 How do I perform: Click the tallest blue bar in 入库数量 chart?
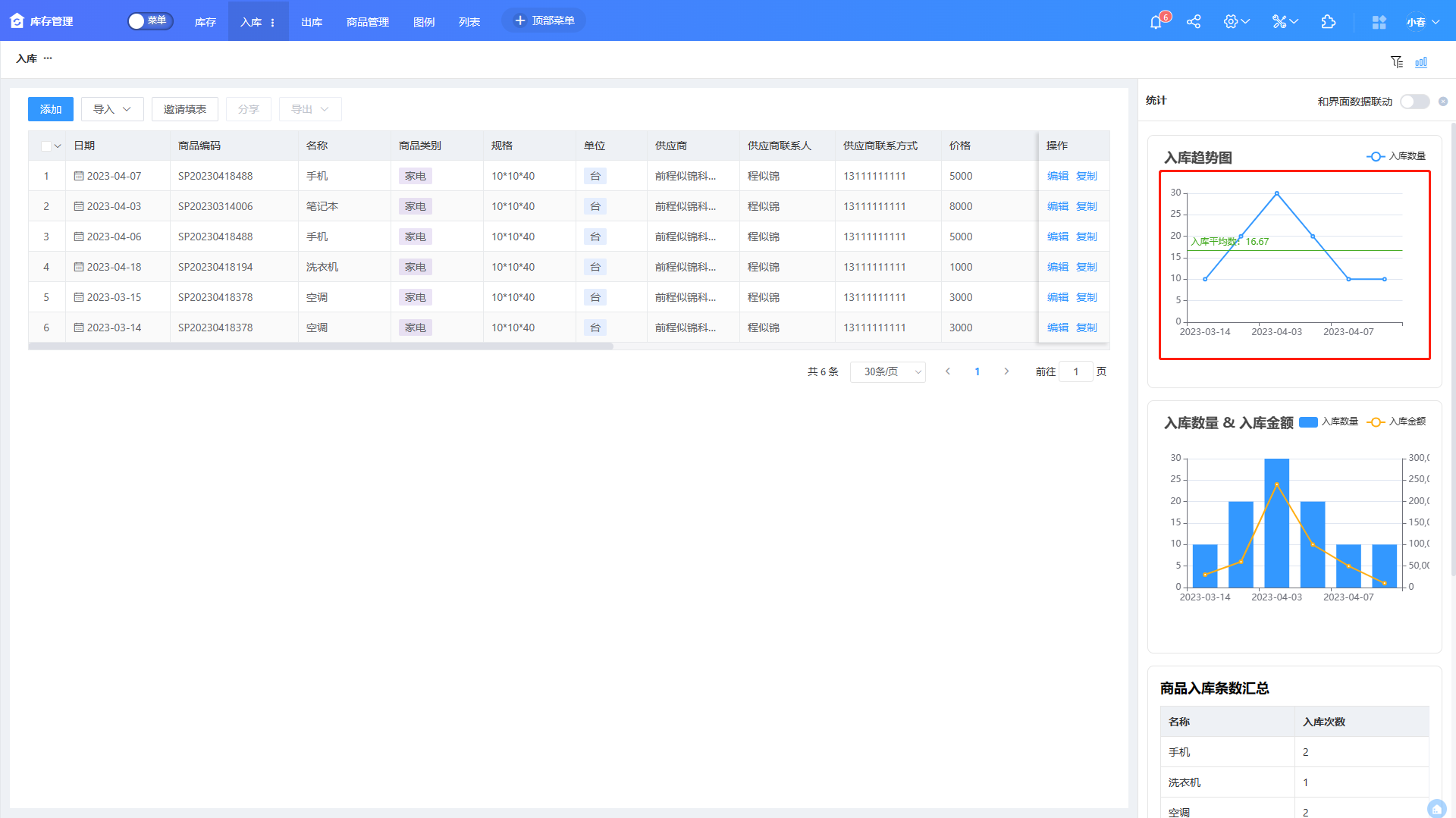click(1277, 522)
